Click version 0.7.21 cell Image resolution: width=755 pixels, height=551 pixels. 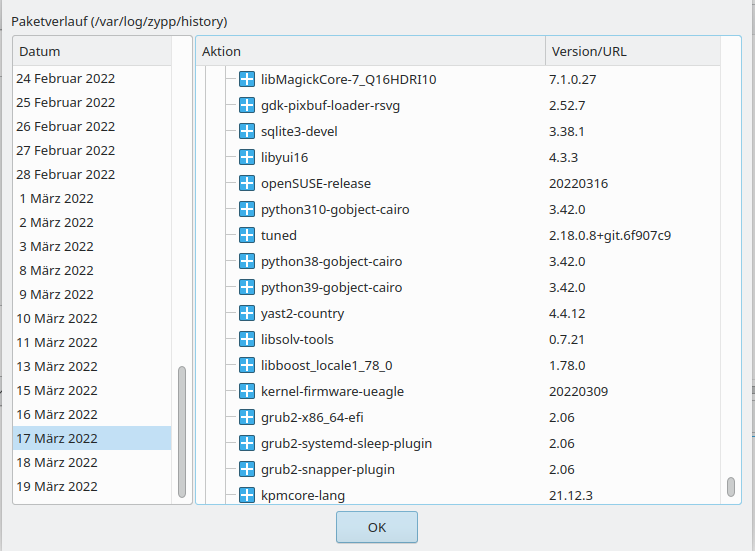coord(567,340)
